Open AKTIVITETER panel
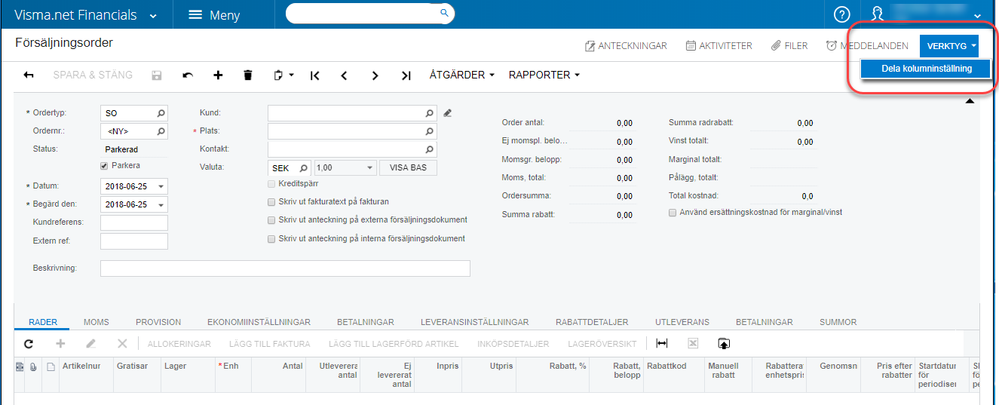Screen dimensions: 999x405 719,46
